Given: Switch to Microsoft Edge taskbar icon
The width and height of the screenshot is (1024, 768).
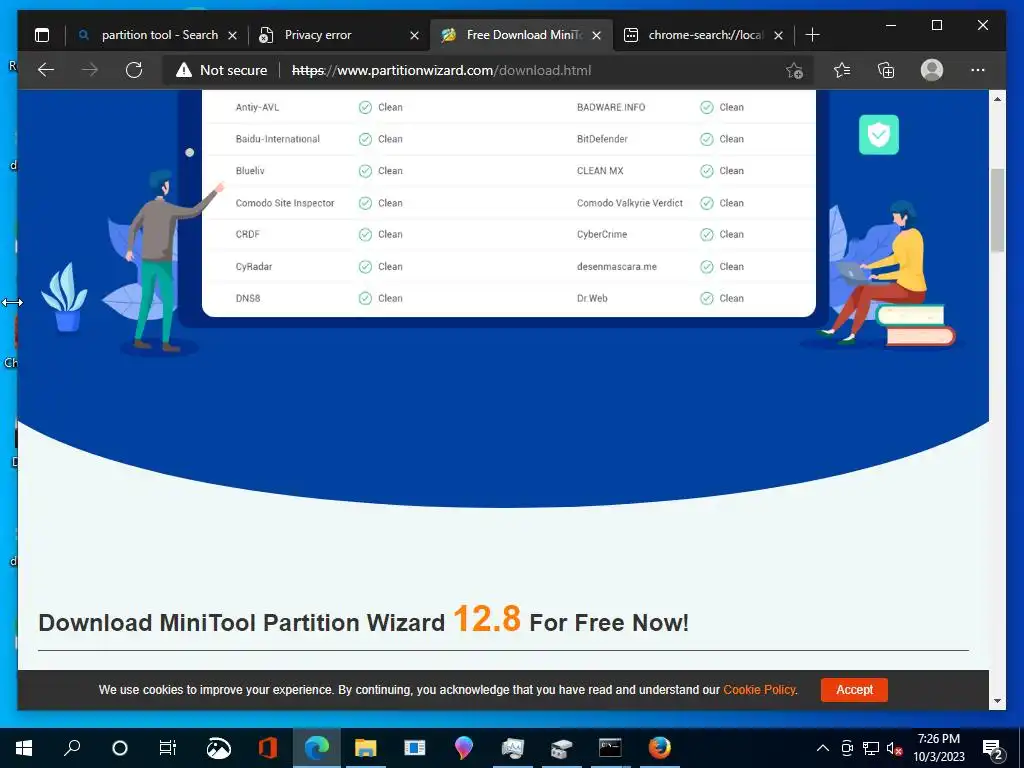Looking at the screenshot, I should point(317,748).
